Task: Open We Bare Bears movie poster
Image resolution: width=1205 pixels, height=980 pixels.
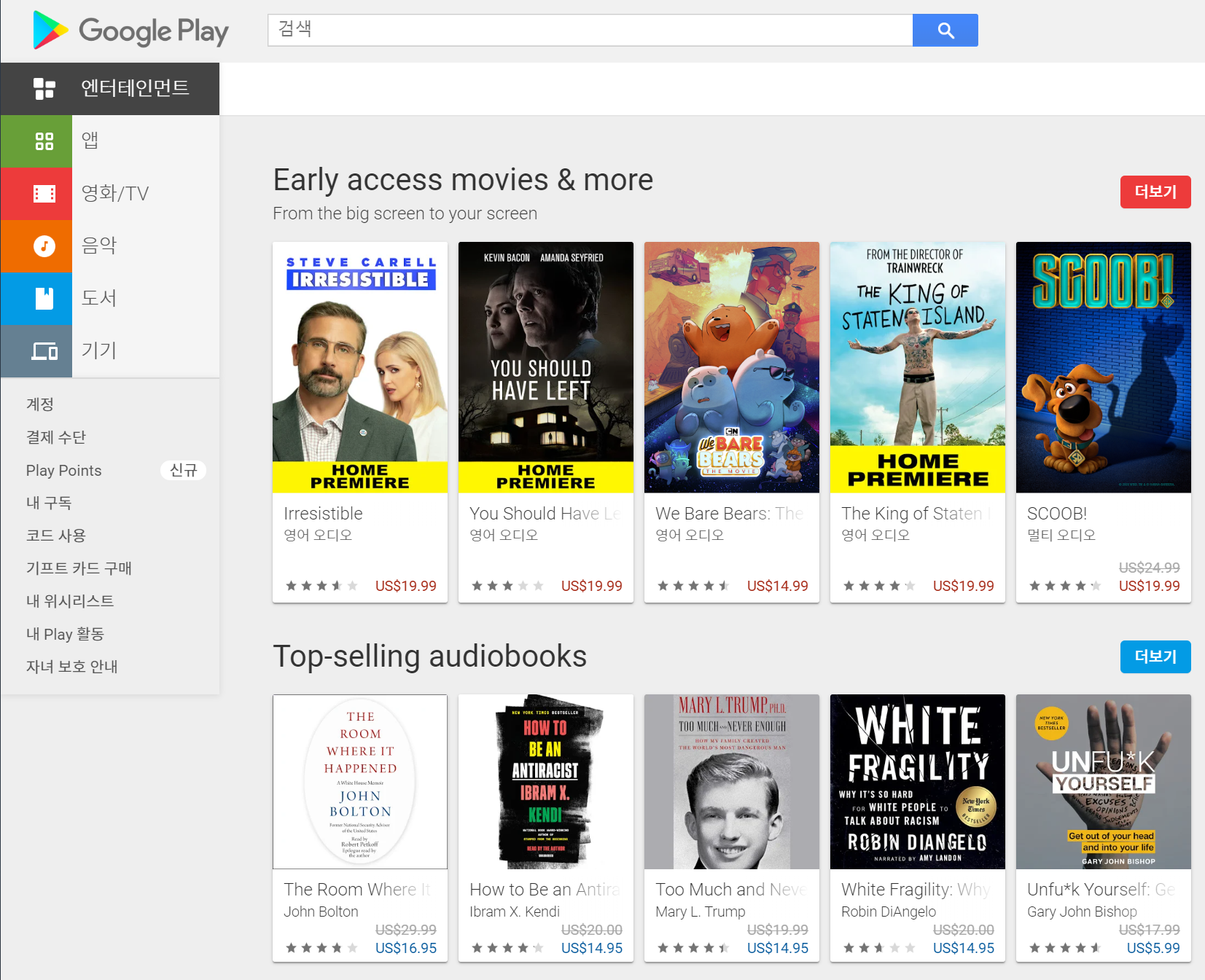Action: pyautogui.click(x=732, y=367)
